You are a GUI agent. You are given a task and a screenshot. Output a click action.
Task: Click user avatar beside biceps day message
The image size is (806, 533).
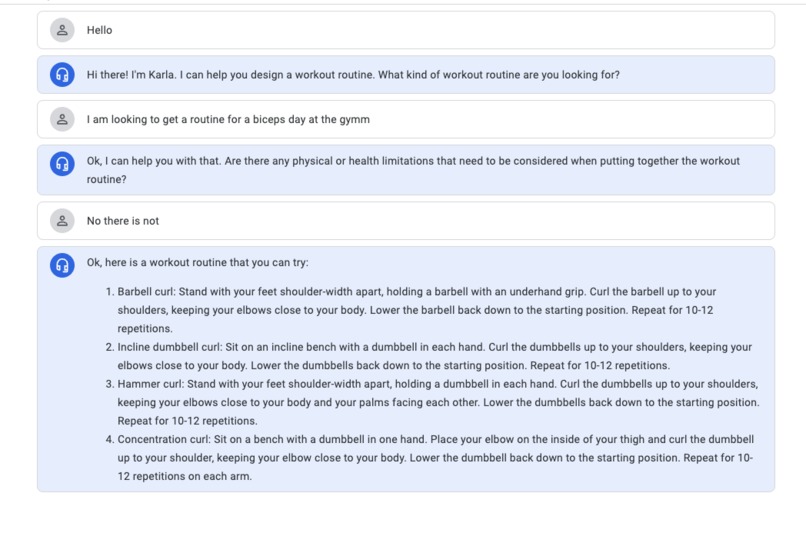pyautogui.click(x=62, y=119)
